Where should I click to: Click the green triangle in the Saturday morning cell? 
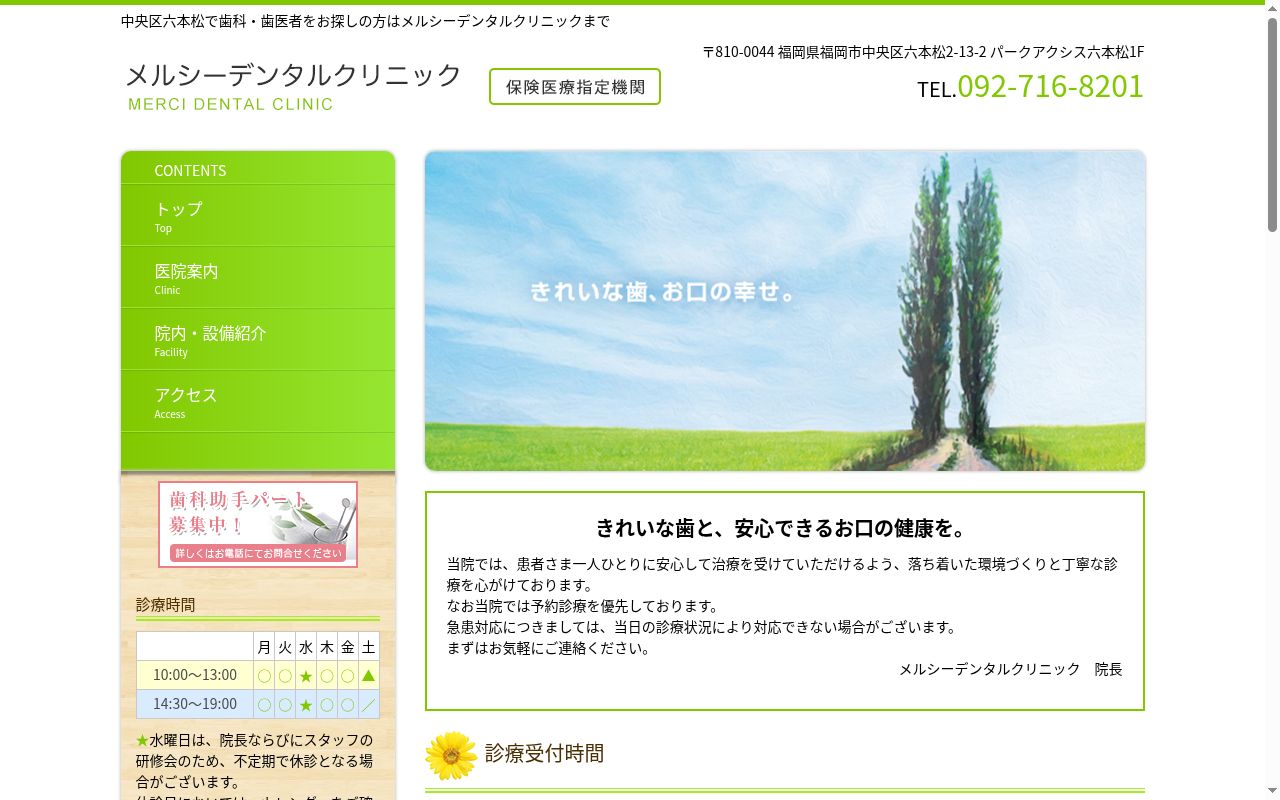(368, 676)
